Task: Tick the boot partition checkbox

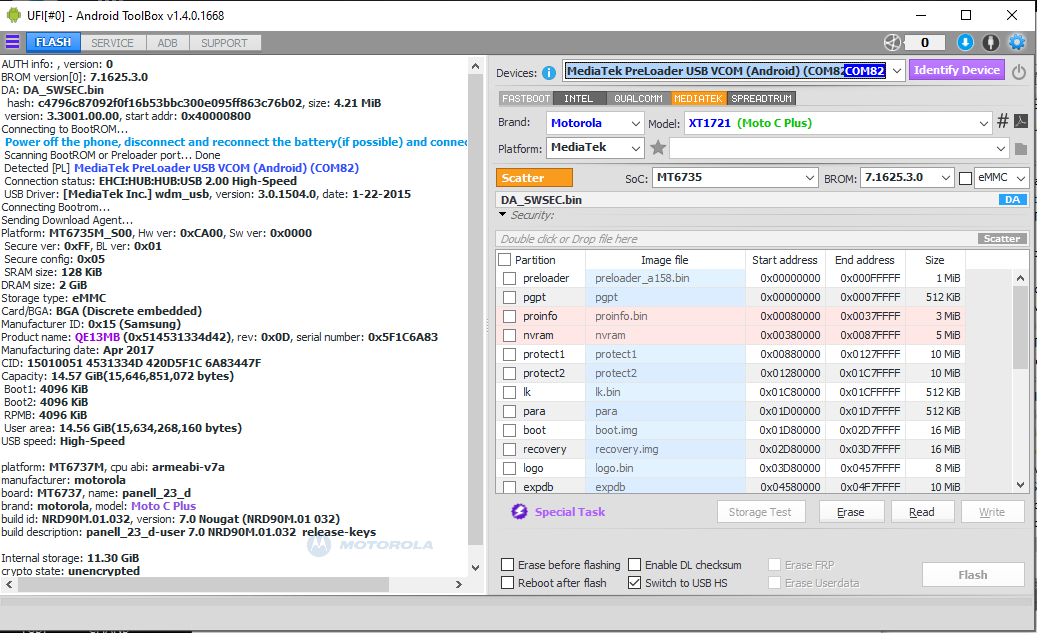Action: pos(509,431)
